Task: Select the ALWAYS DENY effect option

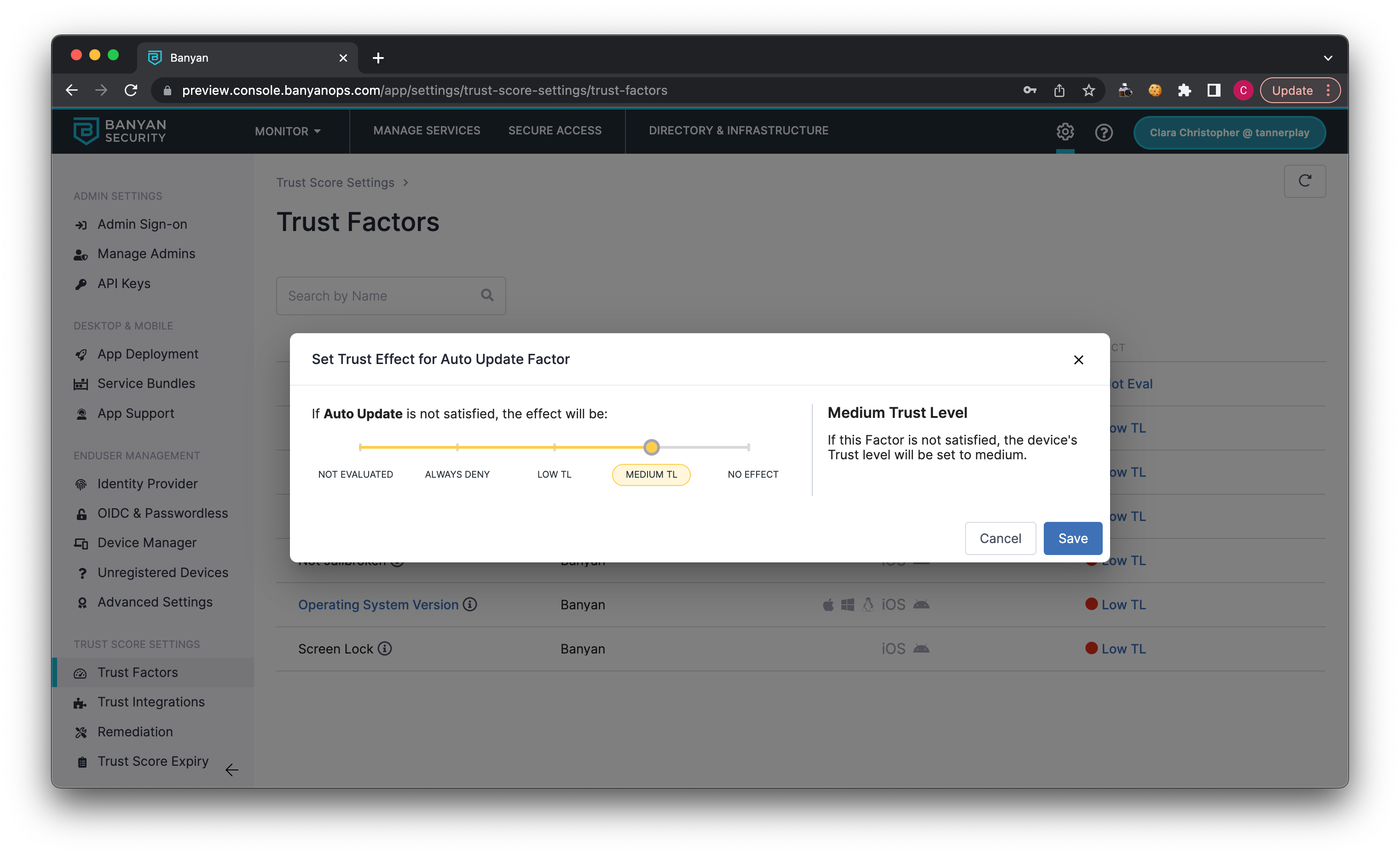Action: [x=457, y=474]
